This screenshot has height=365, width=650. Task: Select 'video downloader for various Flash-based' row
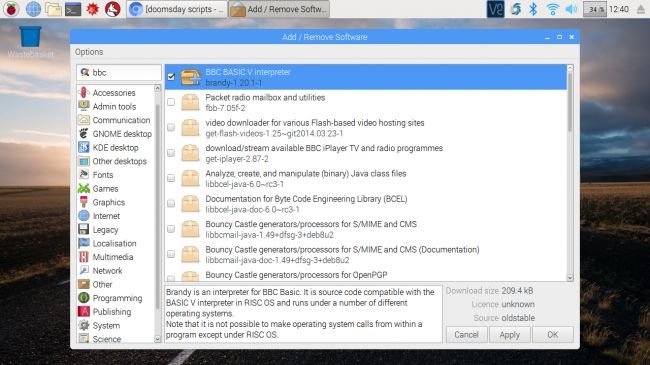coord(366,127)
